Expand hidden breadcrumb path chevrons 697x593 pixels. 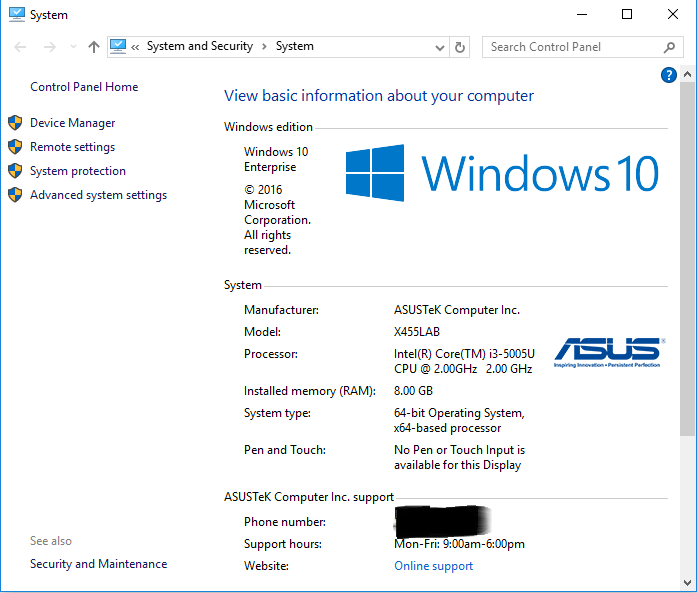click(135, 47)
